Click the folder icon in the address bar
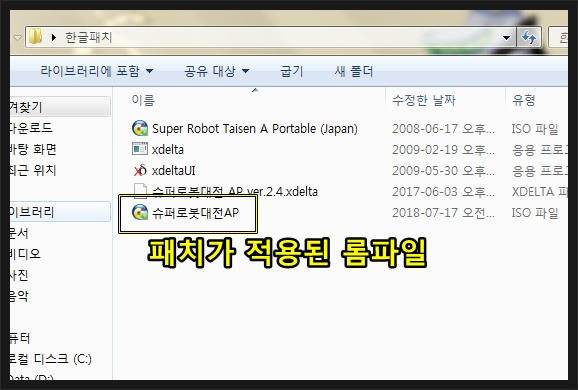 35,36
